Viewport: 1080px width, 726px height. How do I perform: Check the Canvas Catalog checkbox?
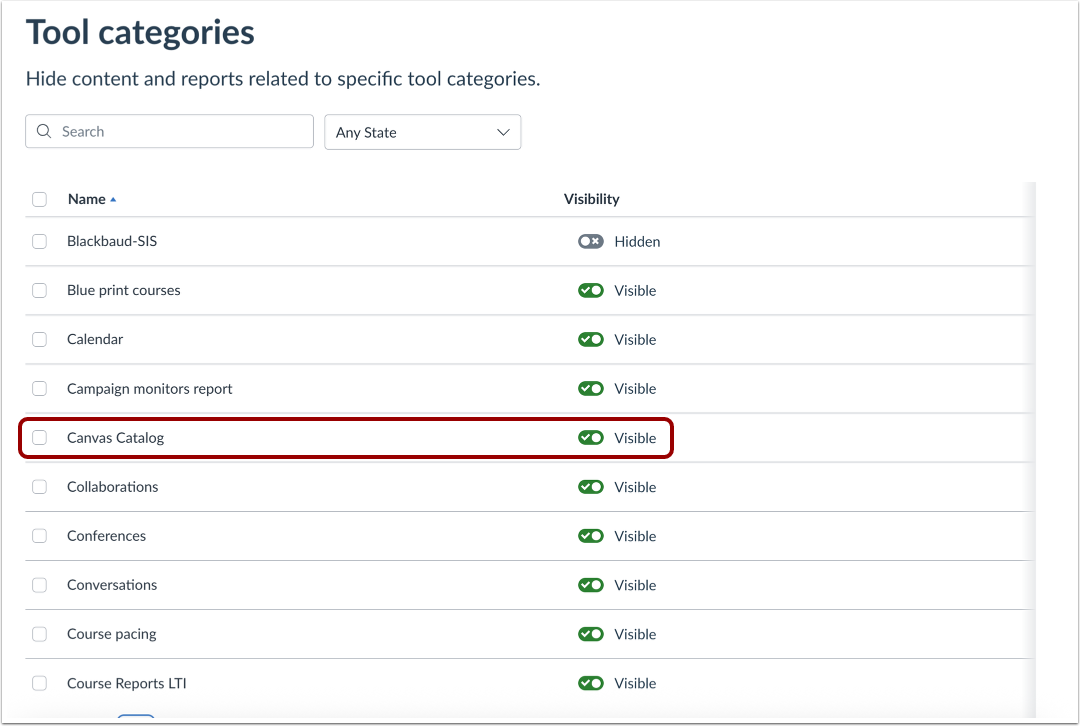[x=39, y=437]
